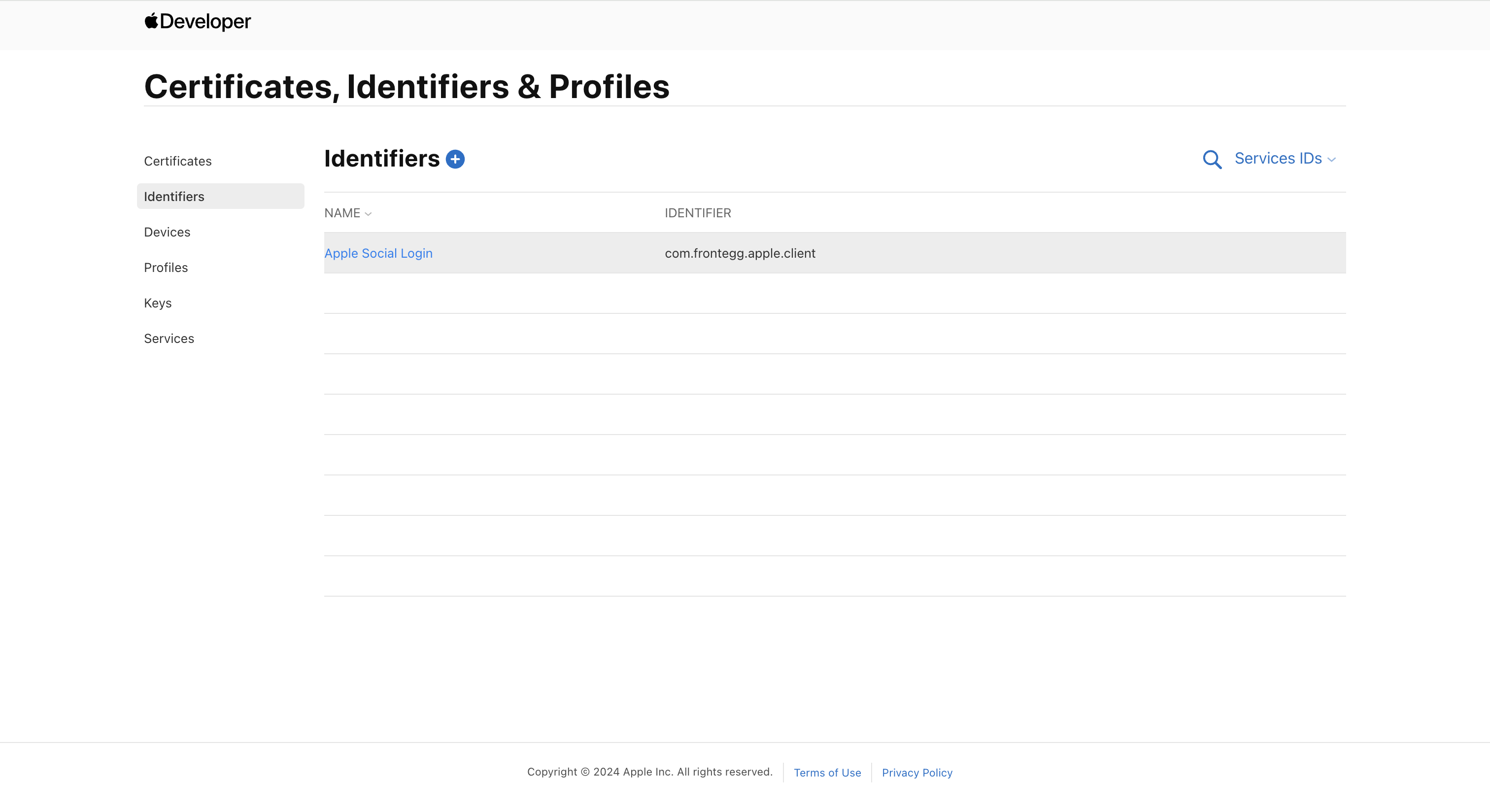
Task: Click the Apple logo icon
Action: [151, 21]
